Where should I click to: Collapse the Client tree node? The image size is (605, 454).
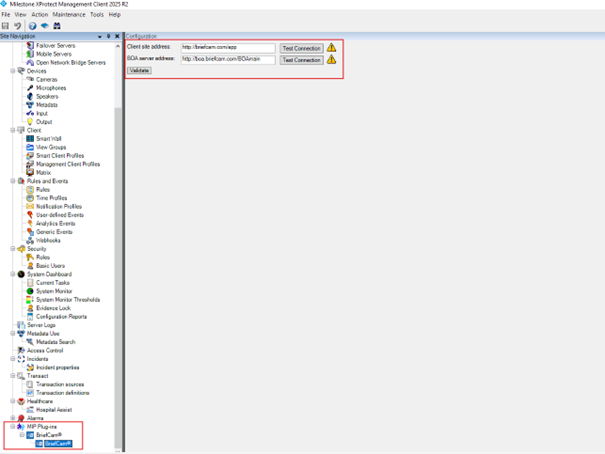[13, 130]
